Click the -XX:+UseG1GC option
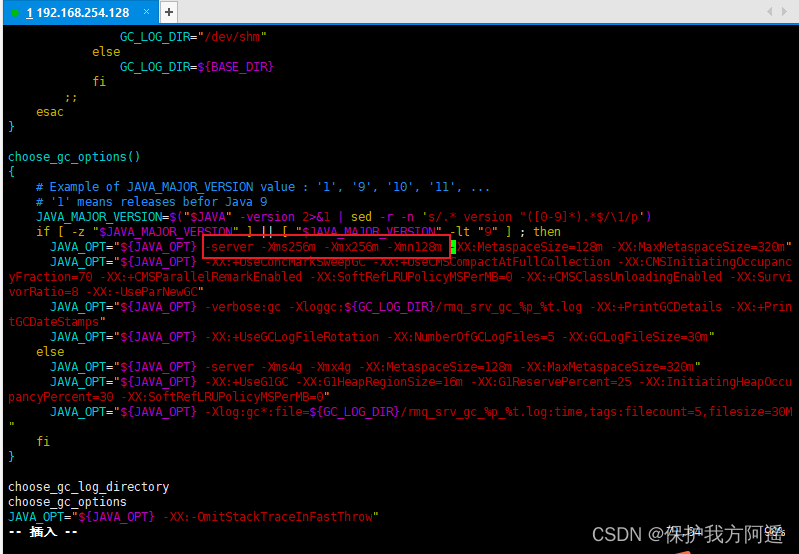The width and height of the screenshot is (799, 554). click(247, 382)
